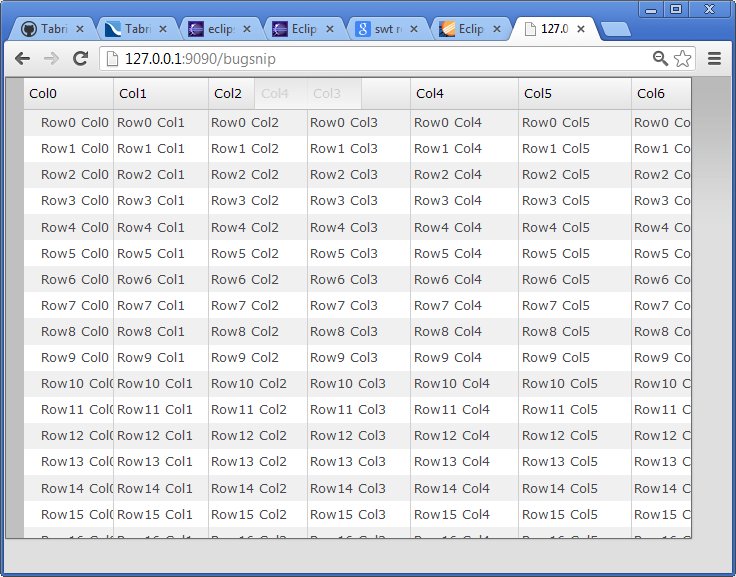
Task: Reload the current page
Action: (81, 59)
